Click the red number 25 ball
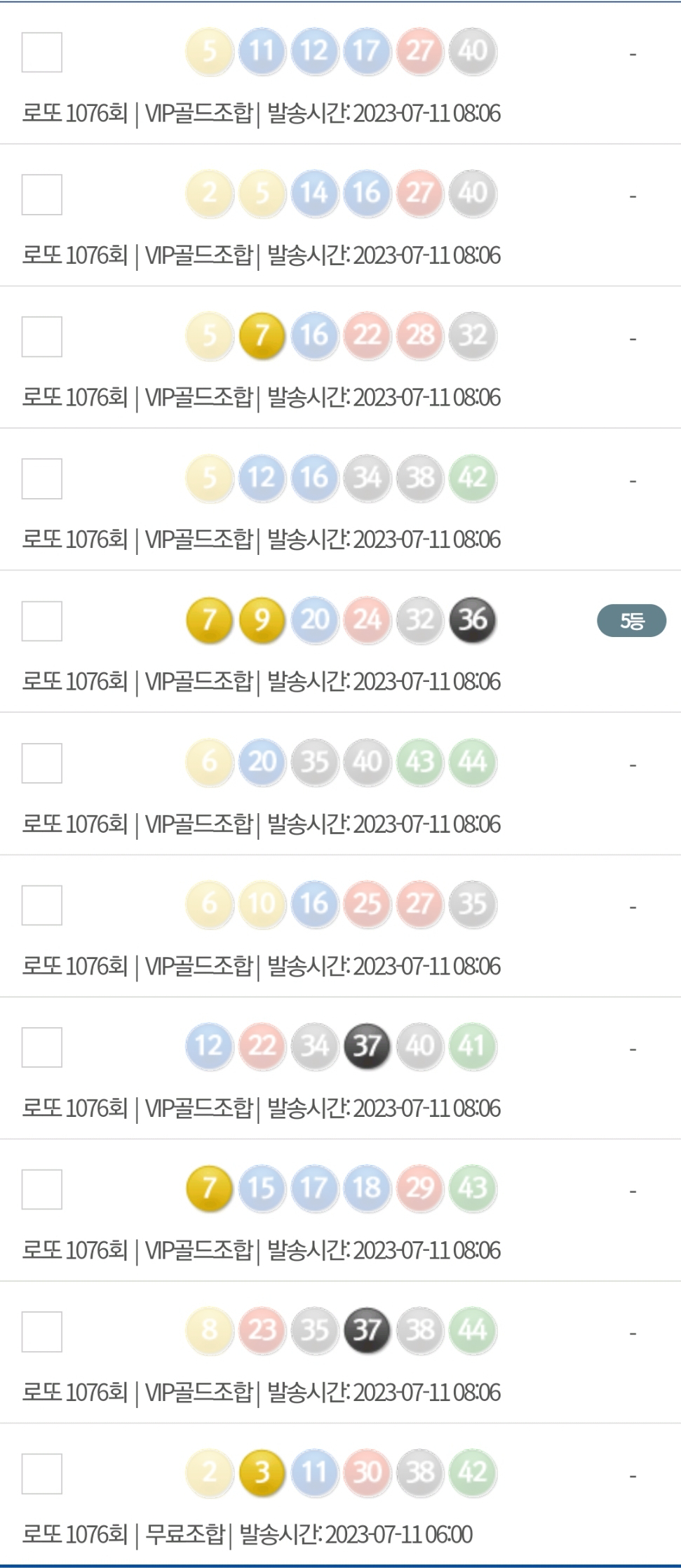Screen dimensions: 681x1568 click(367, 904)
